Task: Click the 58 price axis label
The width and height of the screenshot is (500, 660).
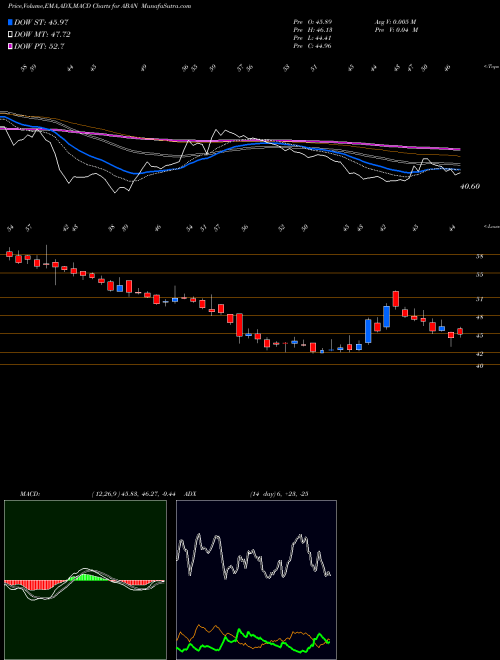Action: pyautogui.click(x=479, y=256)
